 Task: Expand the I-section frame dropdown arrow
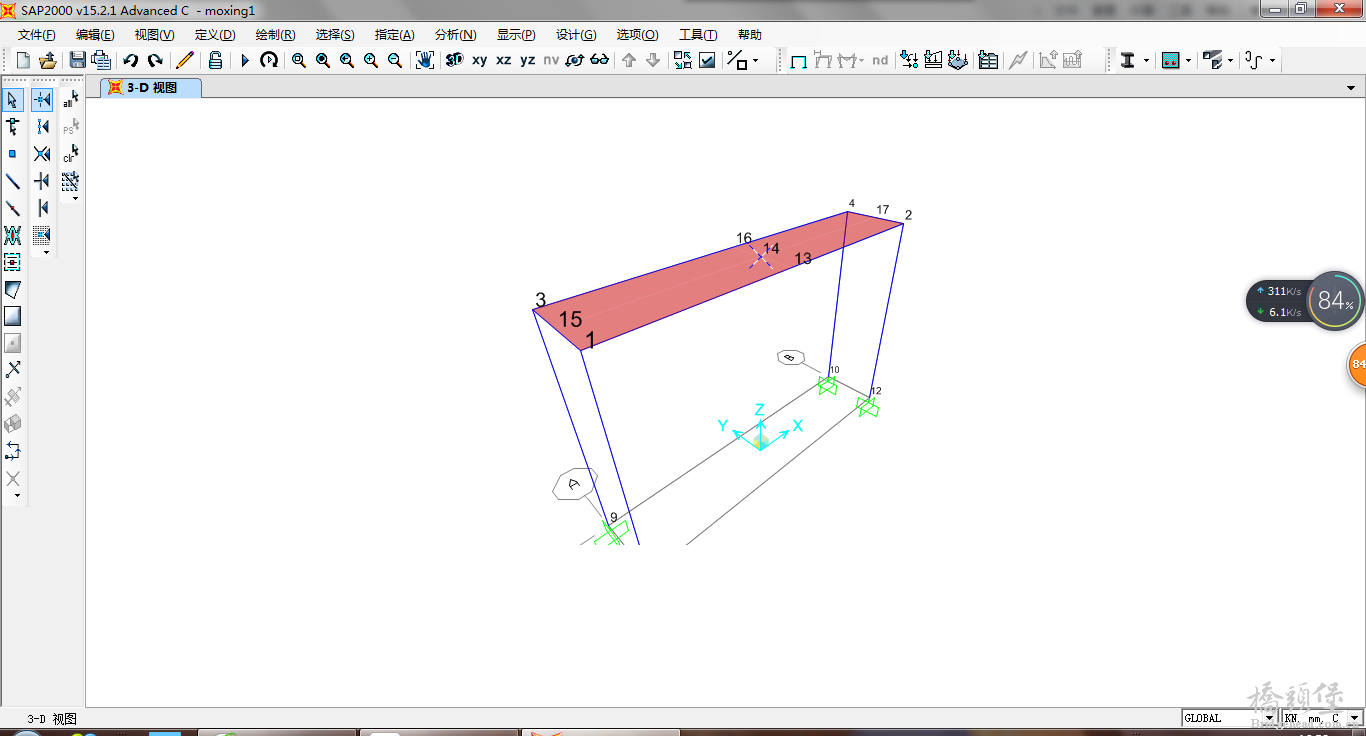[x=1146, y=61]
